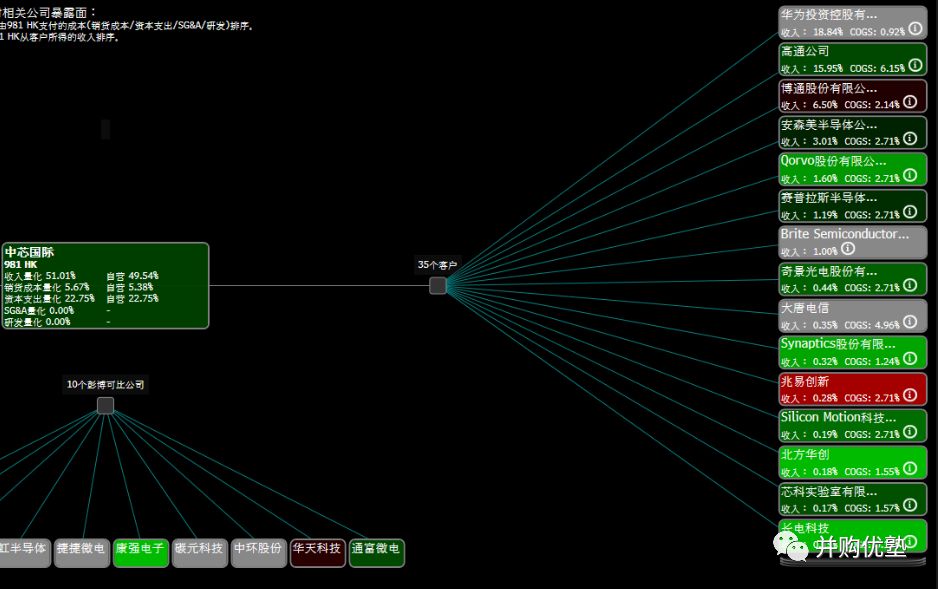Select the Qorvo股份有限公 customer card

(x=852, y=169)
